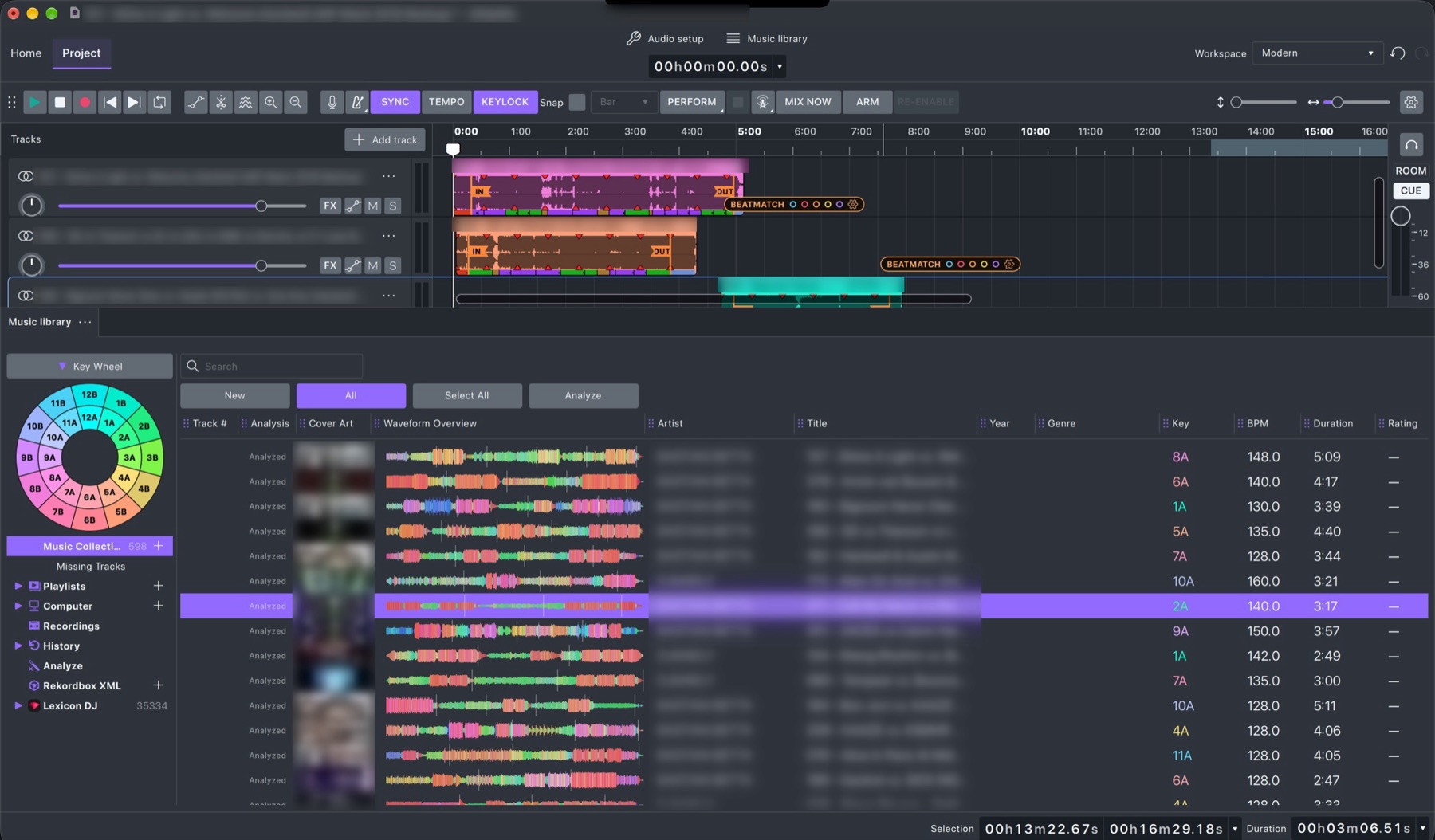Solo the second track with S
This screenshot has width=1435, height=840.
392,265
